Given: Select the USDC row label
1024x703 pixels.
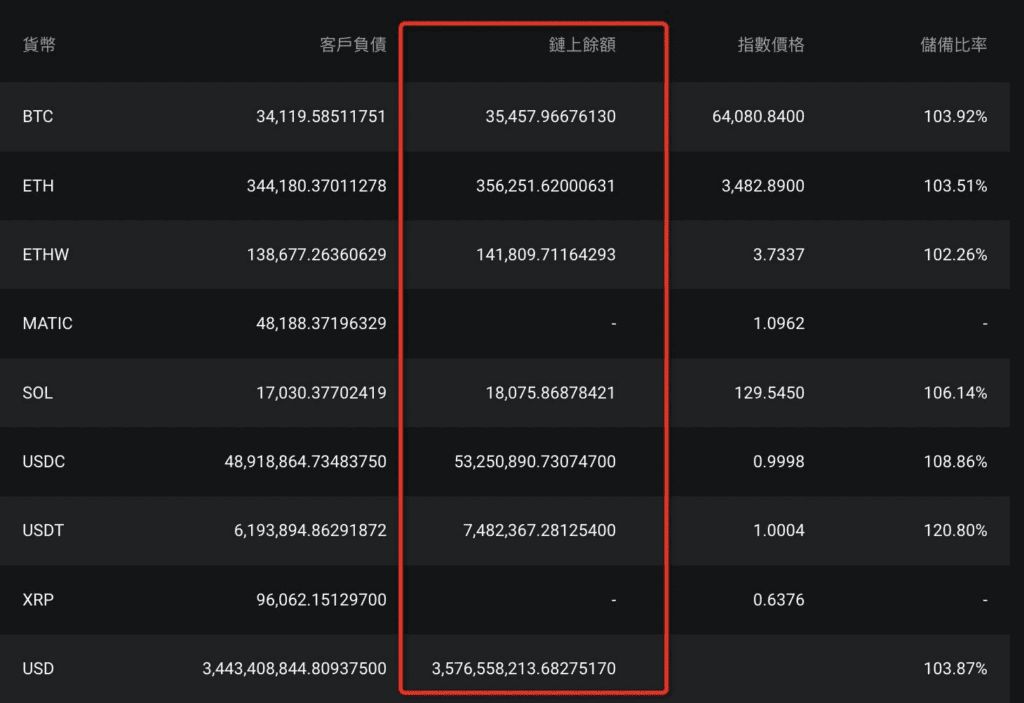Looking at the screenshot, I should click(x=43, y=462).
